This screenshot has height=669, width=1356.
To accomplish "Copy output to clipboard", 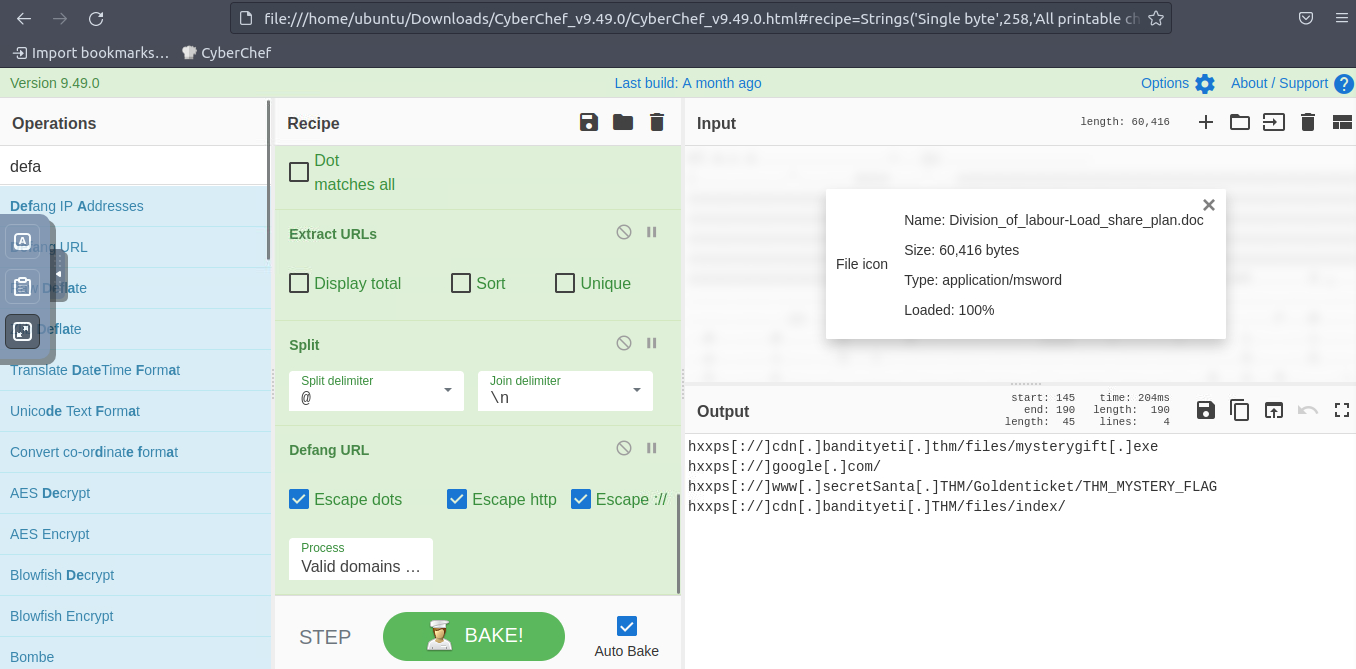I will pos(1240,410).
